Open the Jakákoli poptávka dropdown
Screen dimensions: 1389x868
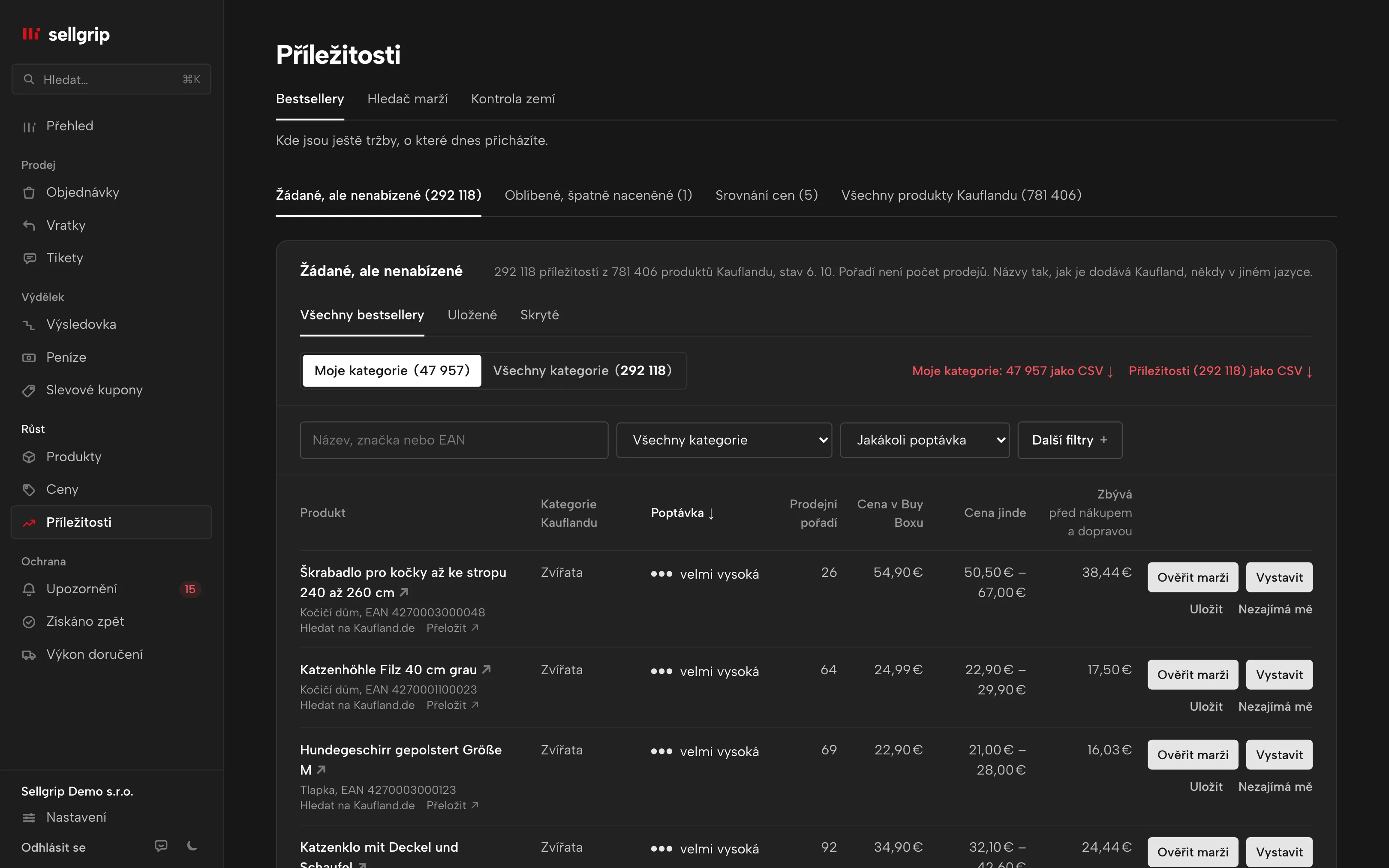pos(925,440)
